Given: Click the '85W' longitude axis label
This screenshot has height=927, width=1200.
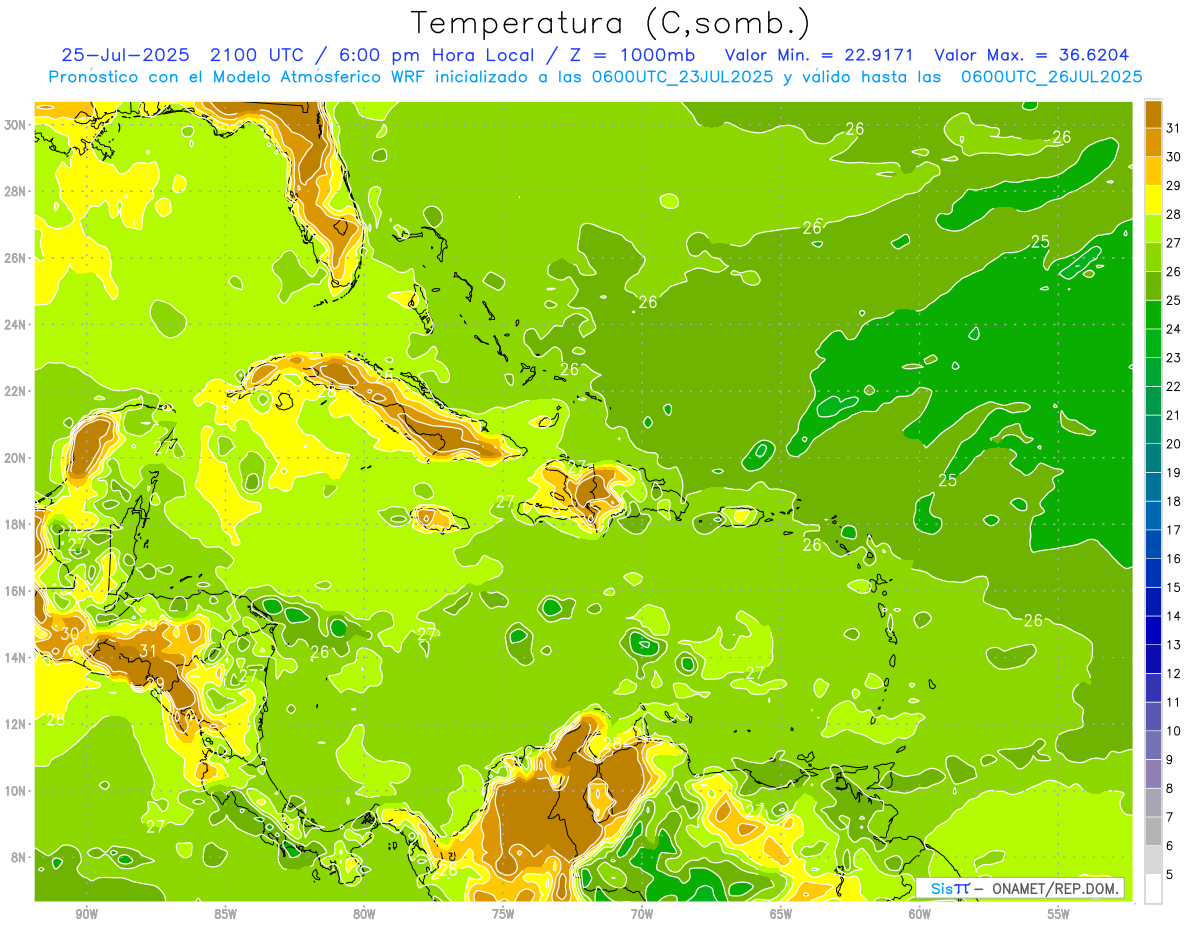Looking at the screenshot, I should pos(225,914).
